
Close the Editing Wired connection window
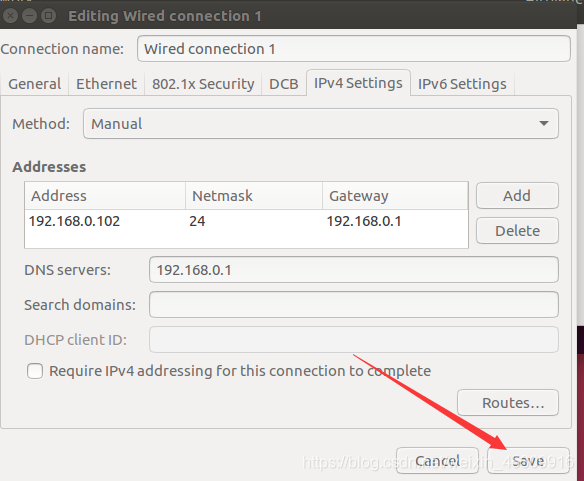10,16
